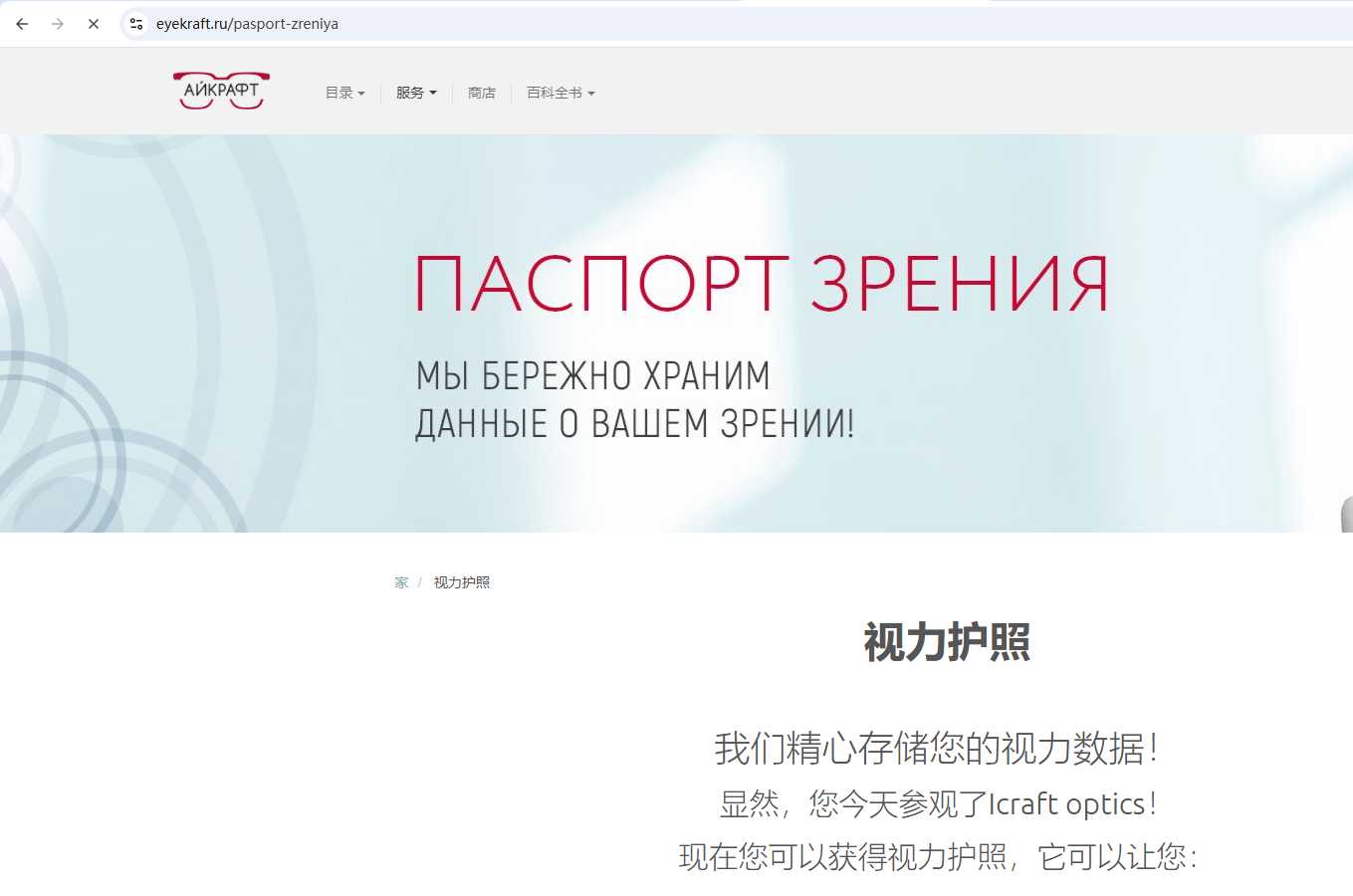Click banner subtitle ДАННЫЕ О ВАШЕМ ЗРЕНИИ!
This screenshot has height=896, width=1353.
tap(635, 424)
